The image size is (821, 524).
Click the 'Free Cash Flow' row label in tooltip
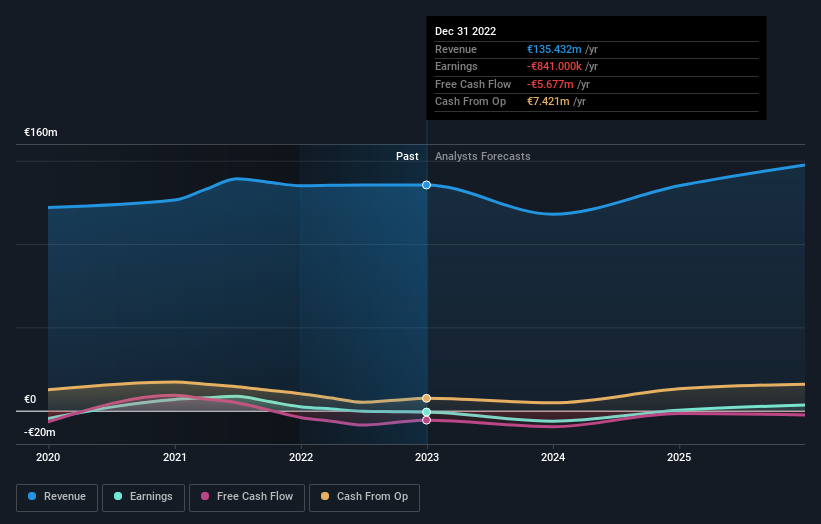coord(473,84)
